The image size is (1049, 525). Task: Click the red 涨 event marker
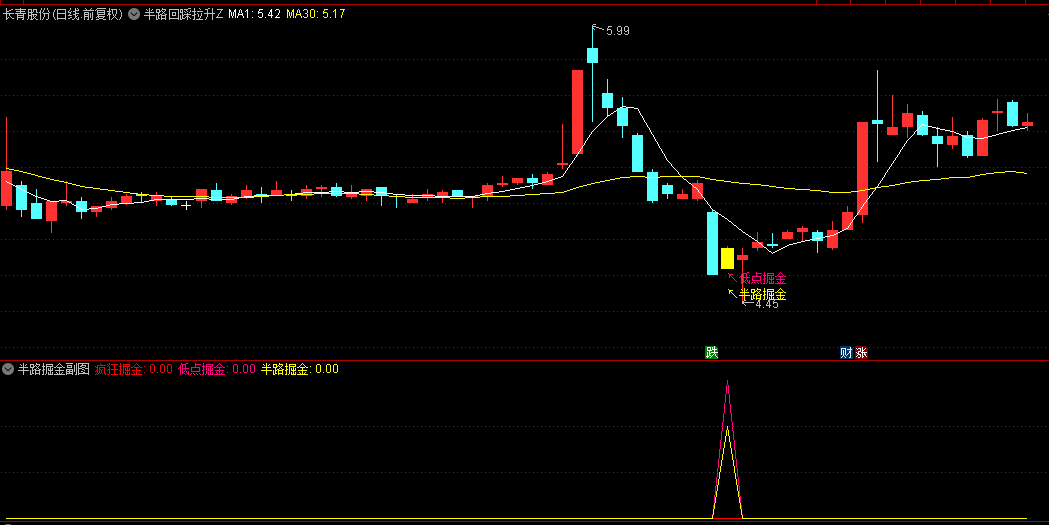(x=861, y=352)
